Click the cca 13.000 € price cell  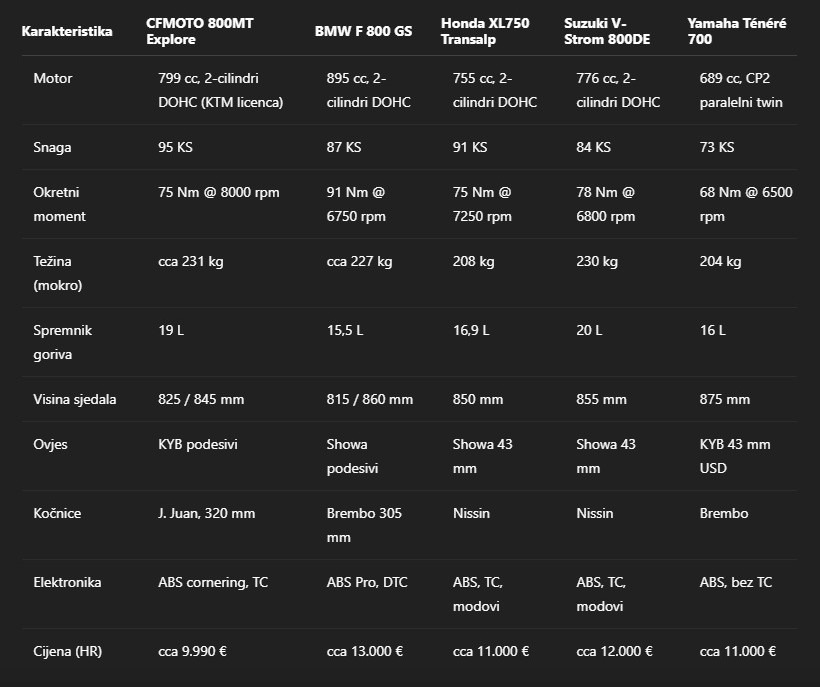[365, 651]
